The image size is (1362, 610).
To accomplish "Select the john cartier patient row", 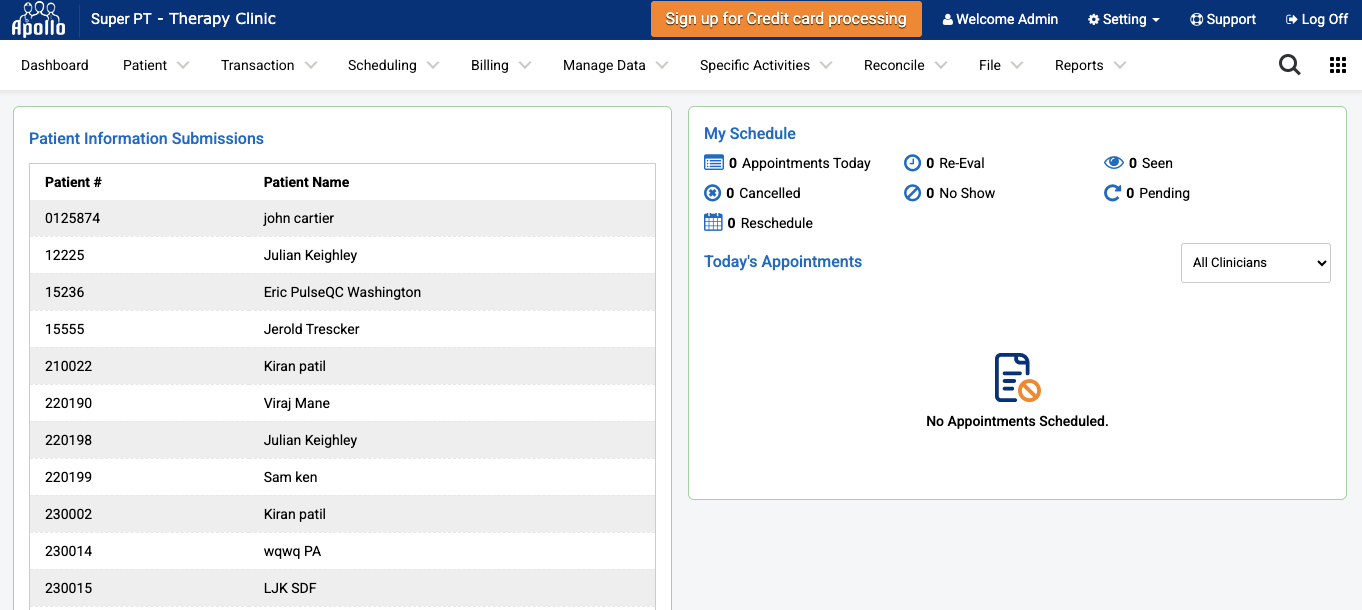I will [x=343, y=218].
